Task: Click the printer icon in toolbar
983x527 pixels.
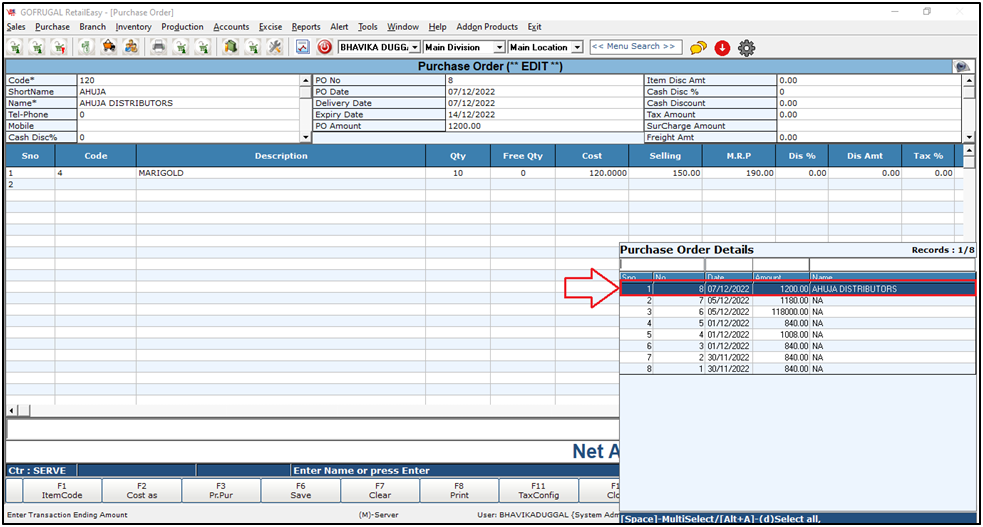Action: pos(158,47)
